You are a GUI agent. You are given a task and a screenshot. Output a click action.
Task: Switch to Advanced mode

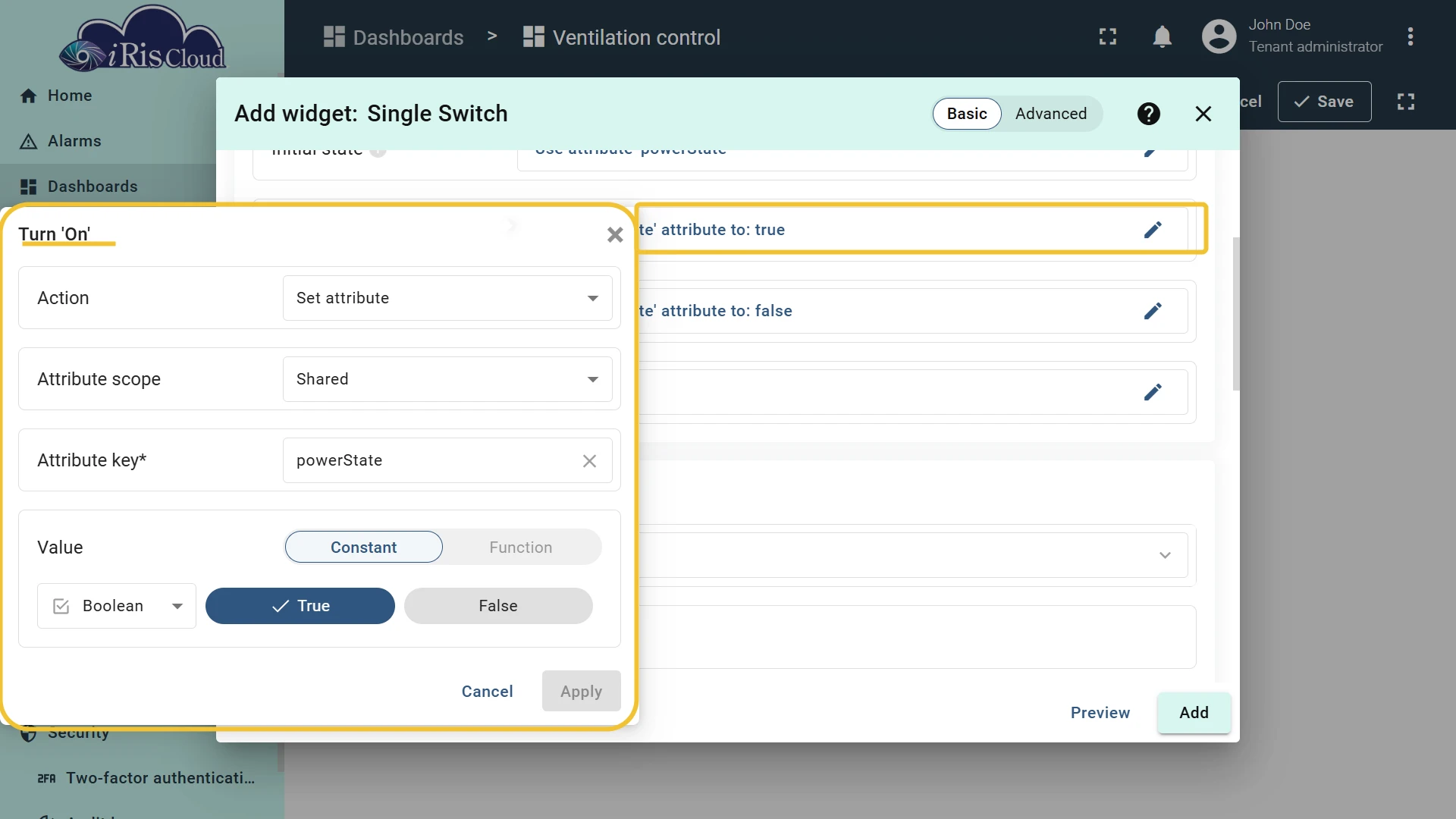pyautogui.click(x=1050, y=114)
